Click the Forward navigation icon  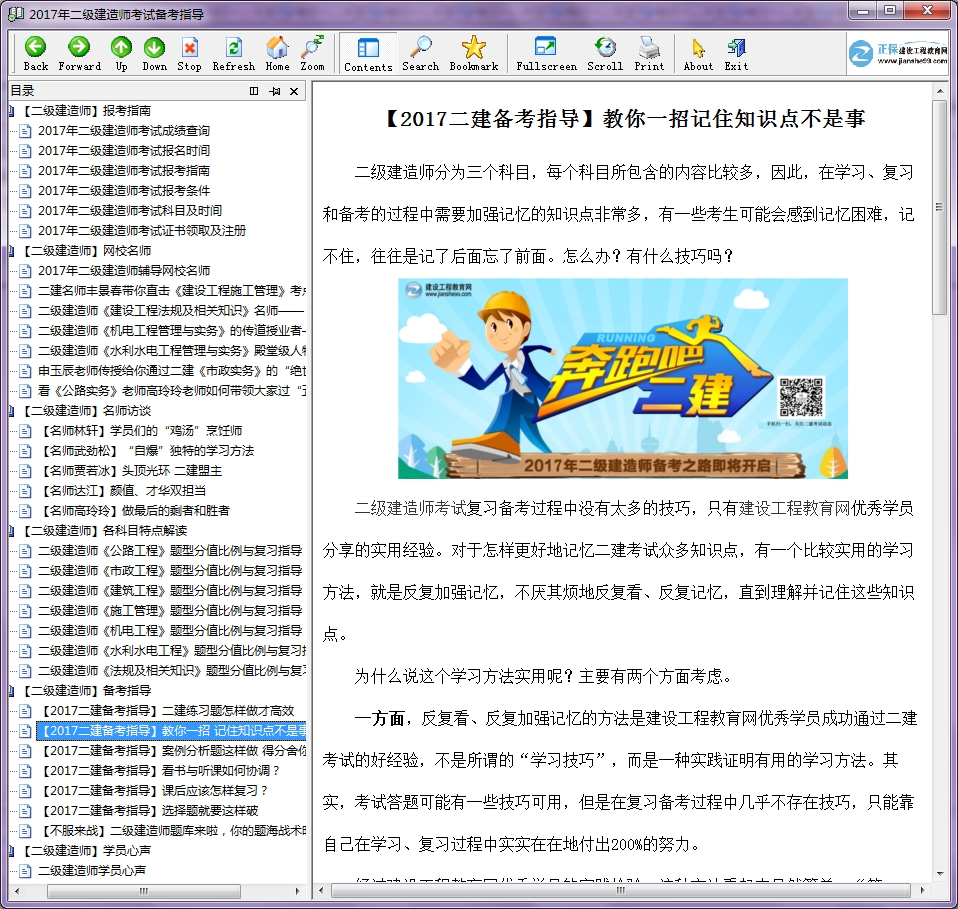tap(80, 47)
